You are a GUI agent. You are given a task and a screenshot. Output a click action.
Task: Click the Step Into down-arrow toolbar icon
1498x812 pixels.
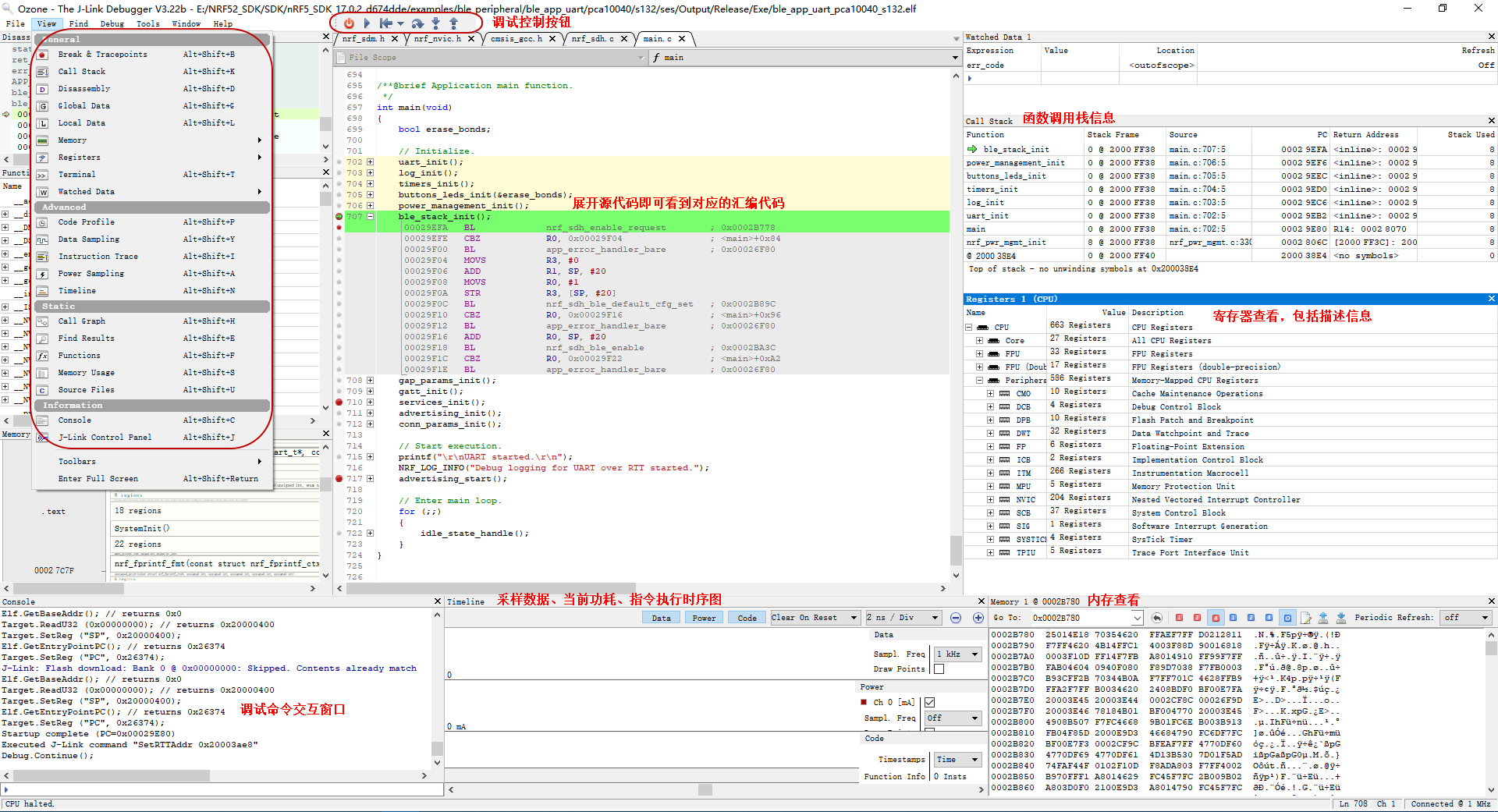coord(435,23)
